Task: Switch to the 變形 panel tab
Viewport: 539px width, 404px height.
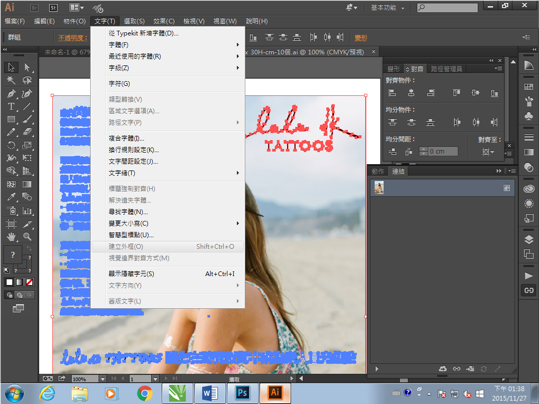Action: pos(393,69)
